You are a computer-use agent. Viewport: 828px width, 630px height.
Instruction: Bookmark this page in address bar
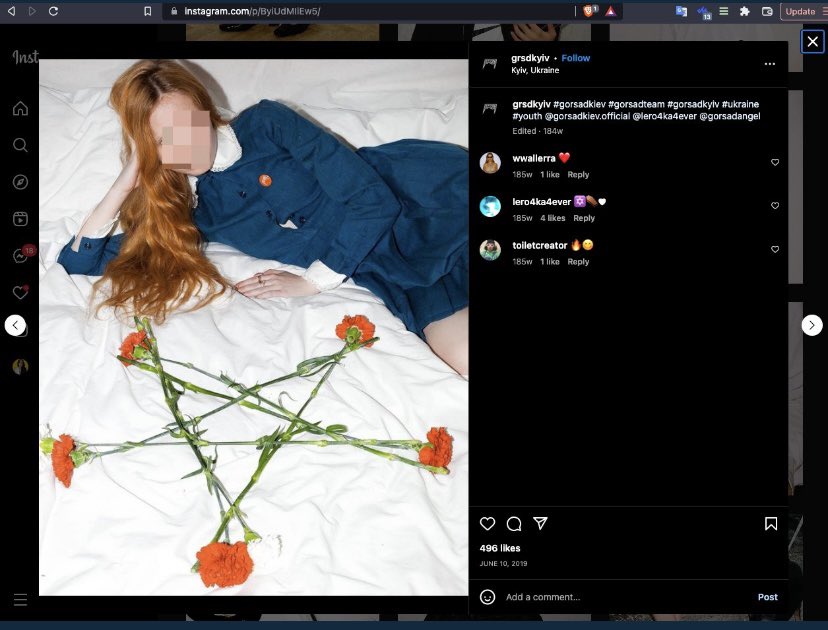point(148,11)
